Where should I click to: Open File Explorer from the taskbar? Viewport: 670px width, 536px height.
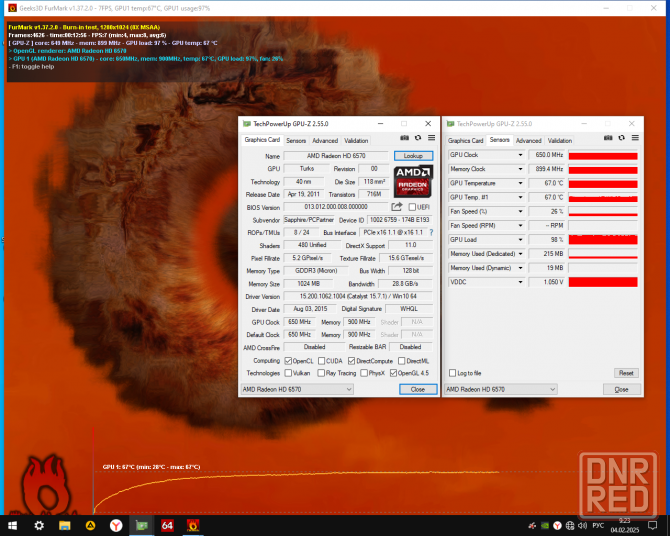pos(65,525)
